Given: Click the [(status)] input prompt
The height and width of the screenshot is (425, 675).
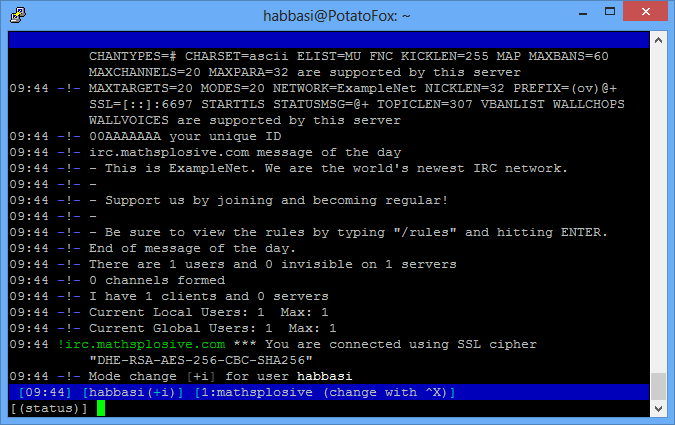Looking at the screenshot, I should tap(49, 408).
